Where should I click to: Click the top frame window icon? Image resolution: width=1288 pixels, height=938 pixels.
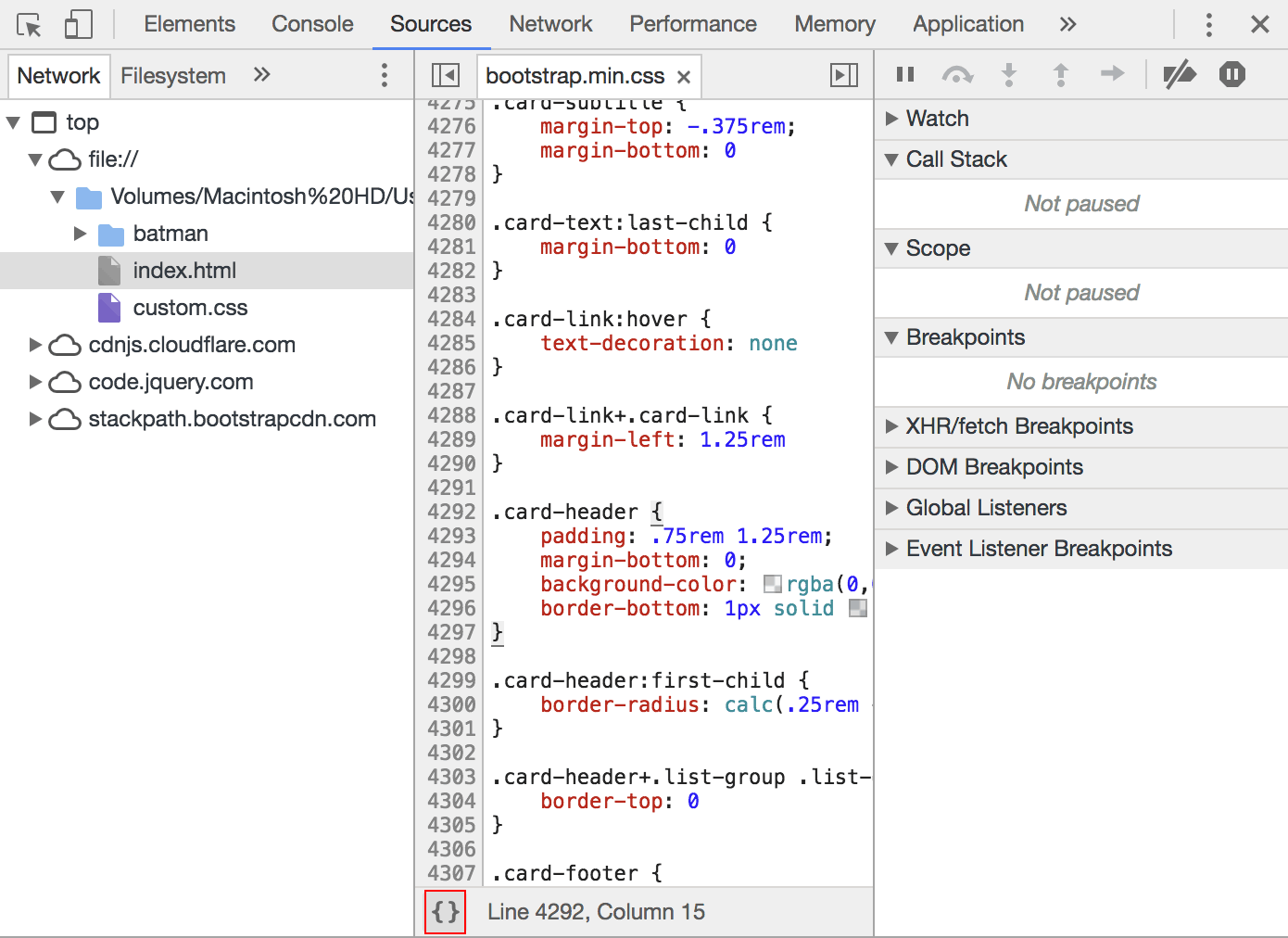pyautogui.click(x=44, y=122)
